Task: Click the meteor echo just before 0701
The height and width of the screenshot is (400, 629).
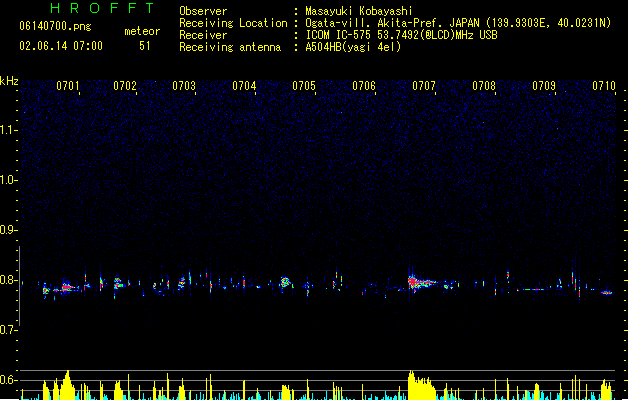Action: click(x=67, y=287)
